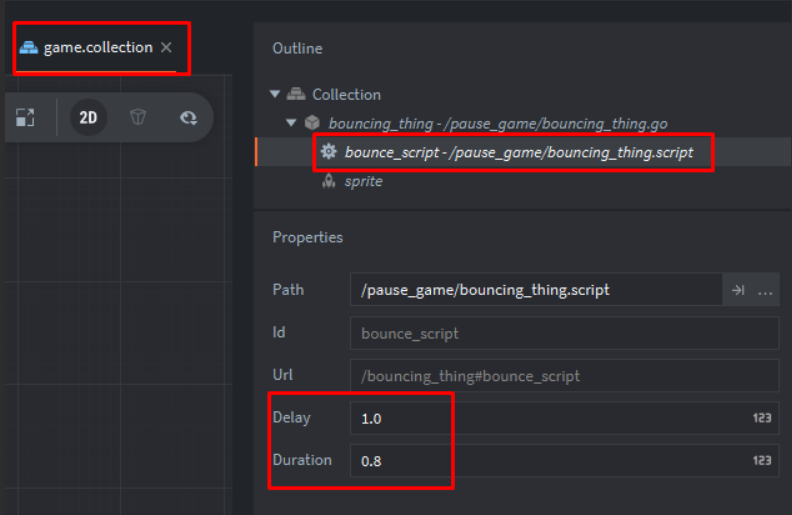Click the realign camera icon
This screenshot has width=792, height=515.
(x=188, y=118)
